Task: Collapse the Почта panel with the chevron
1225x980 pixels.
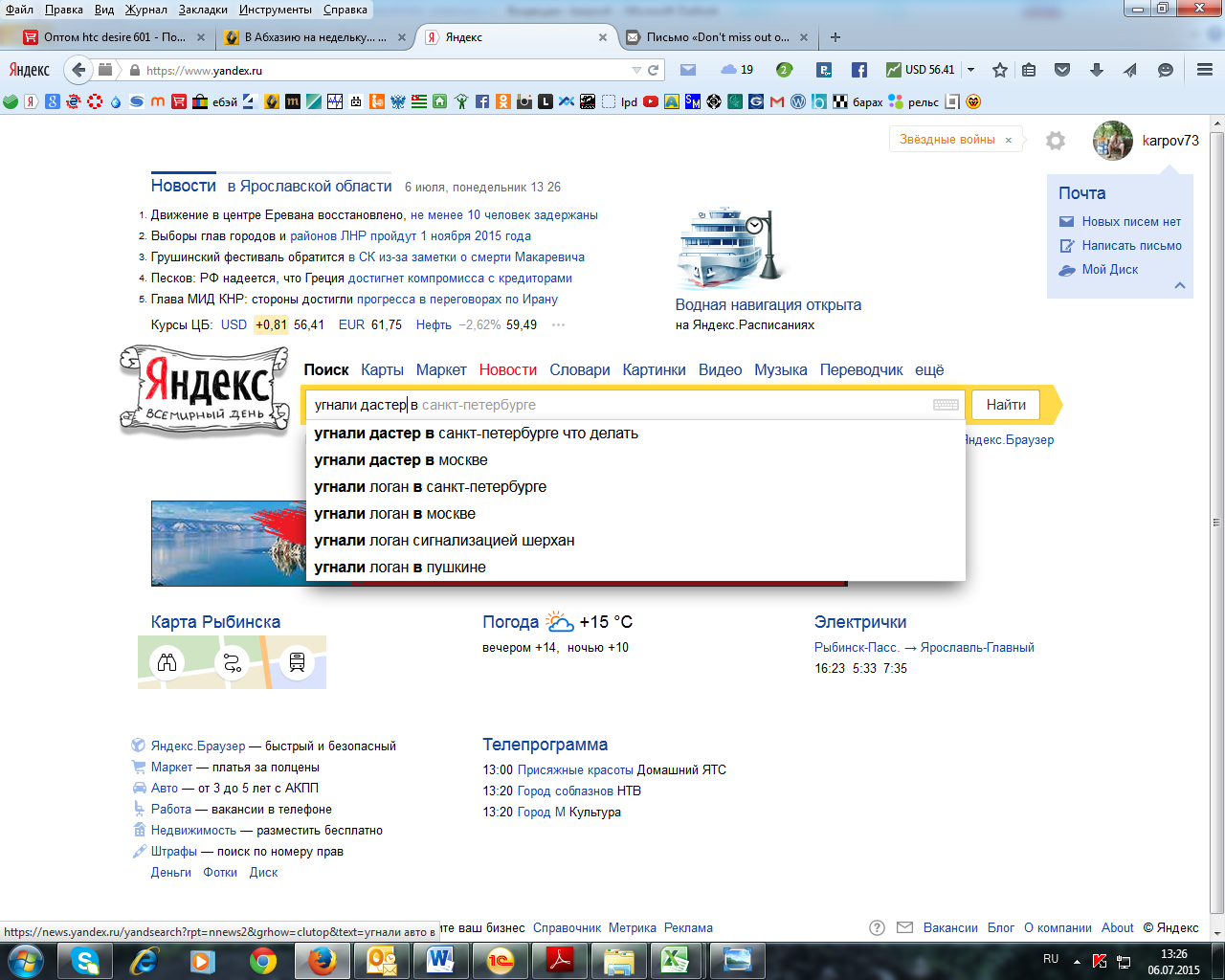Action: click(x=1180, y=285)
